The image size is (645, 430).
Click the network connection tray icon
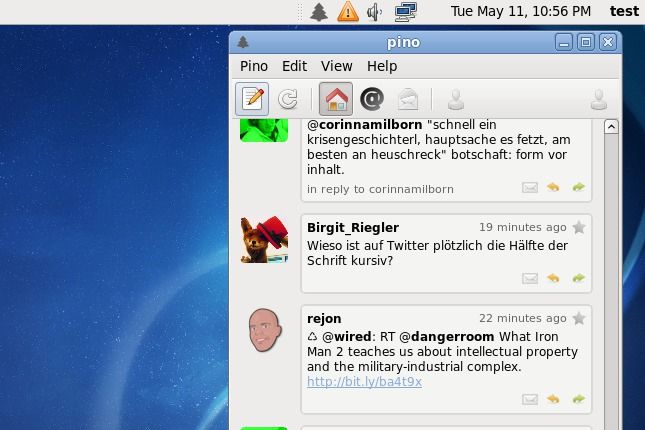[406, 12]
